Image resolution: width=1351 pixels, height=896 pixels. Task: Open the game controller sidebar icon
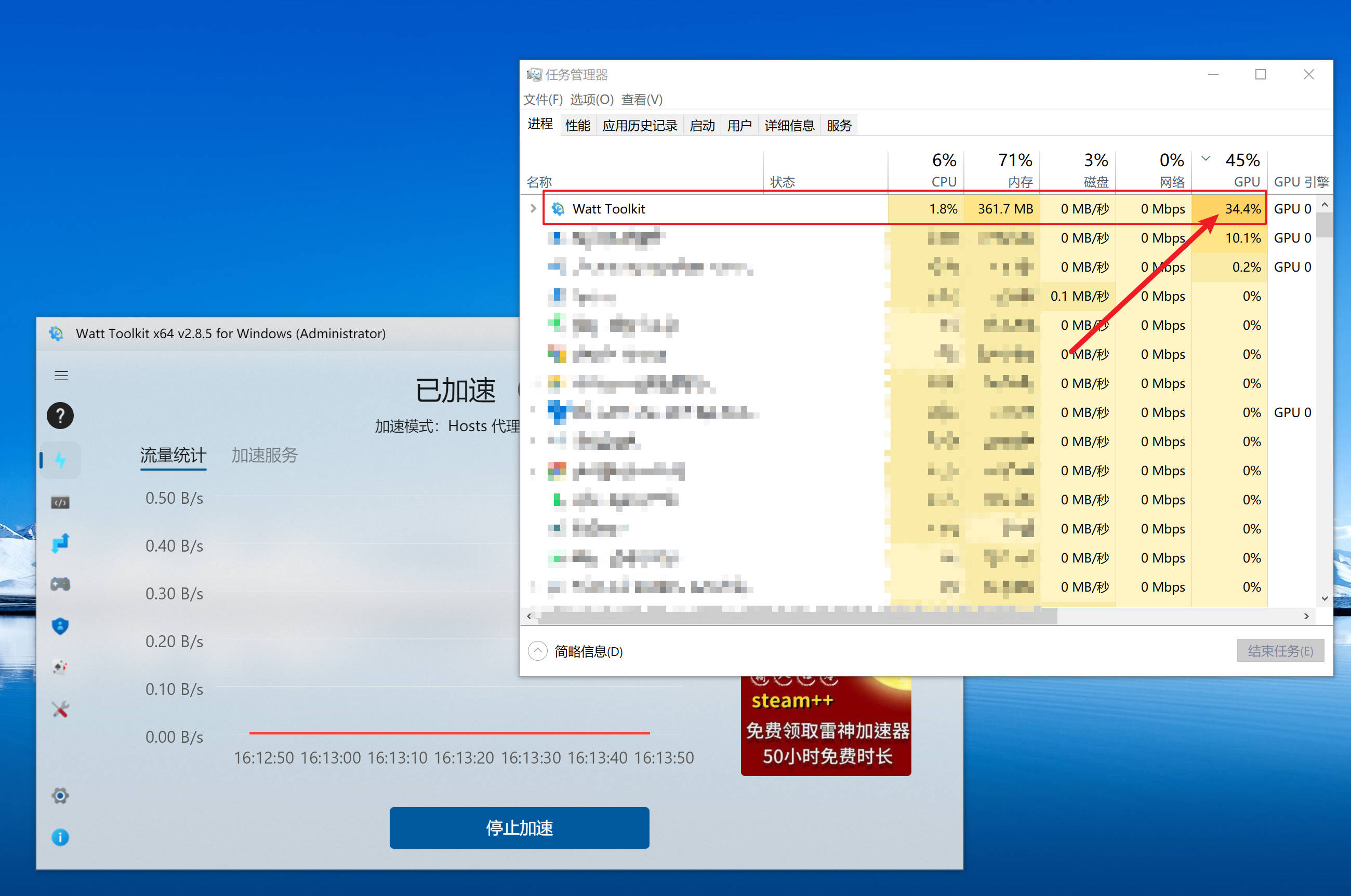coord(60,584)
